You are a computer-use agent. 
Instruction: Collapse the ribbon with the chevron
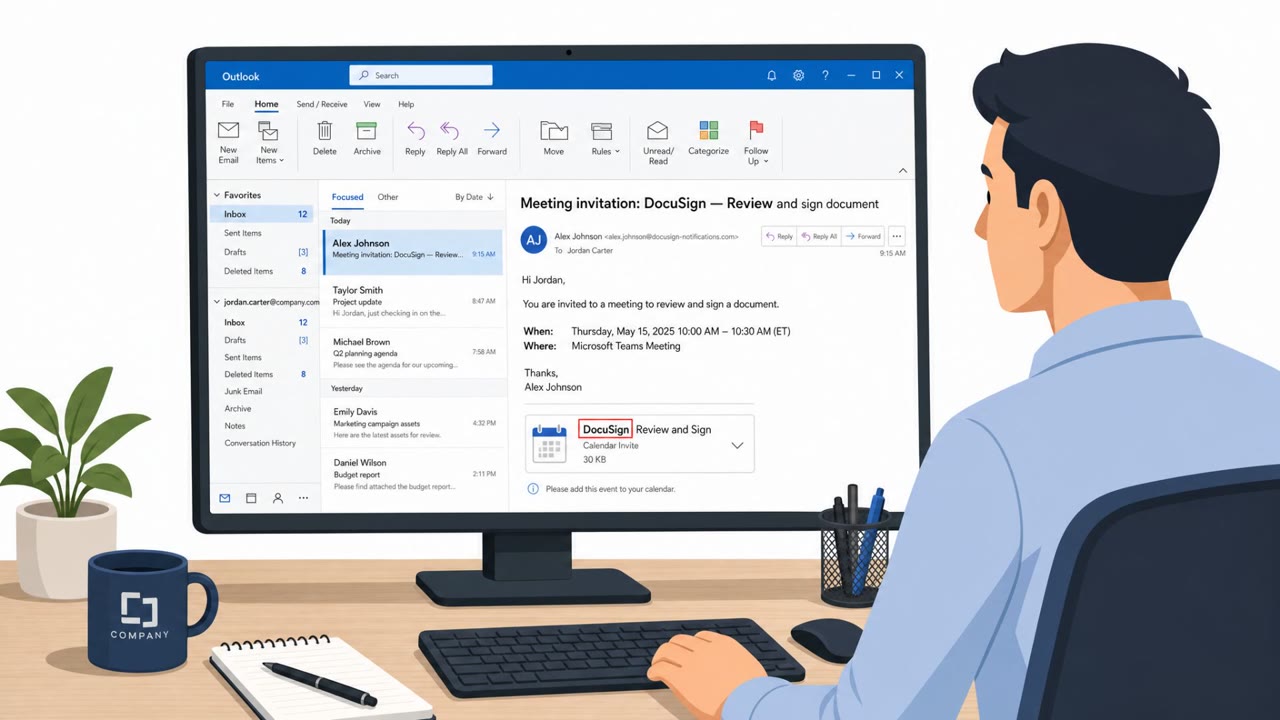click(x=903, y=171)
